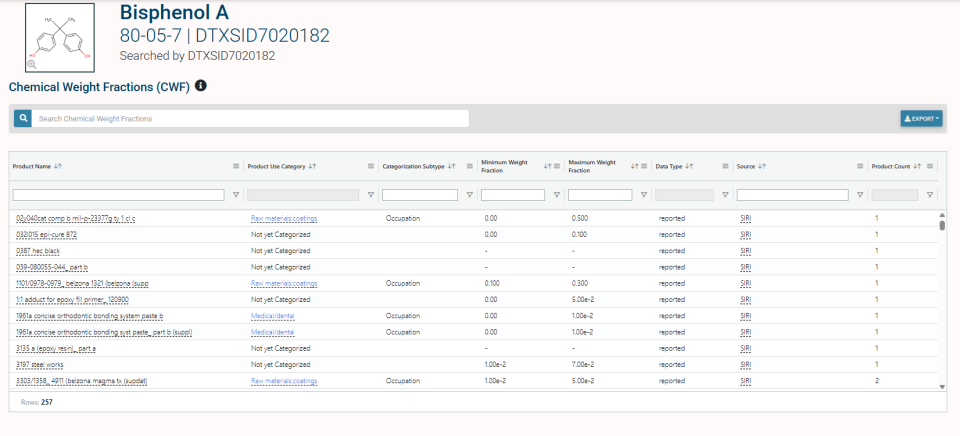Open the filter icon for the Product Name column
The width and height of the screenshot is (960, 436).
pyautogui.click(x=236, y=195)
